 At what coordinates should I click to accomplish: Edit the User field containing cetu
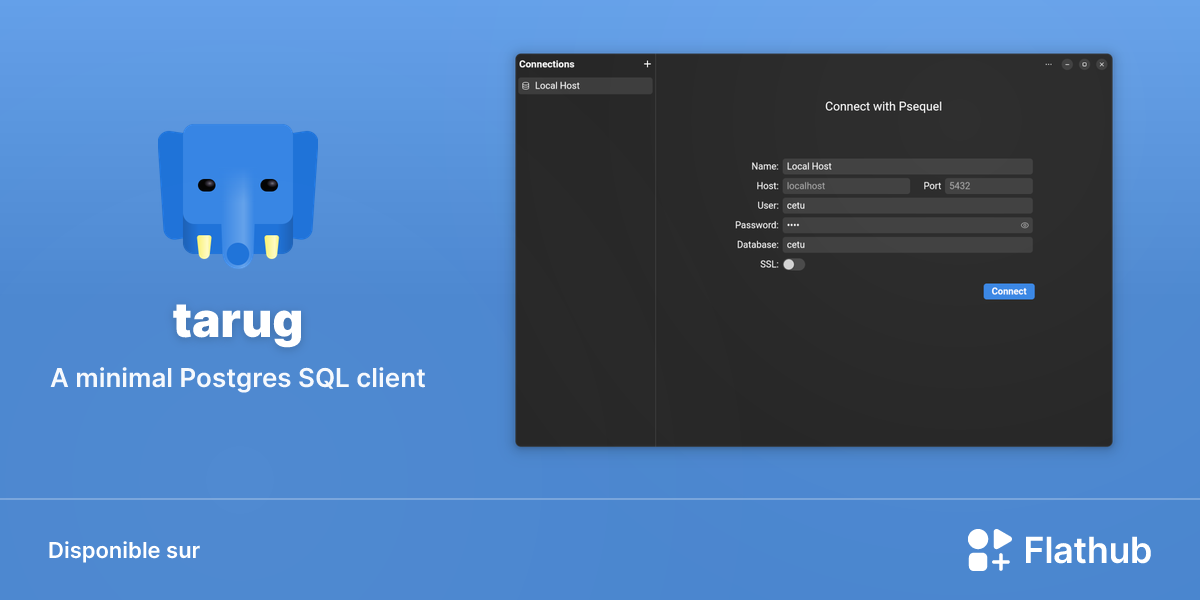pos(907,205)
